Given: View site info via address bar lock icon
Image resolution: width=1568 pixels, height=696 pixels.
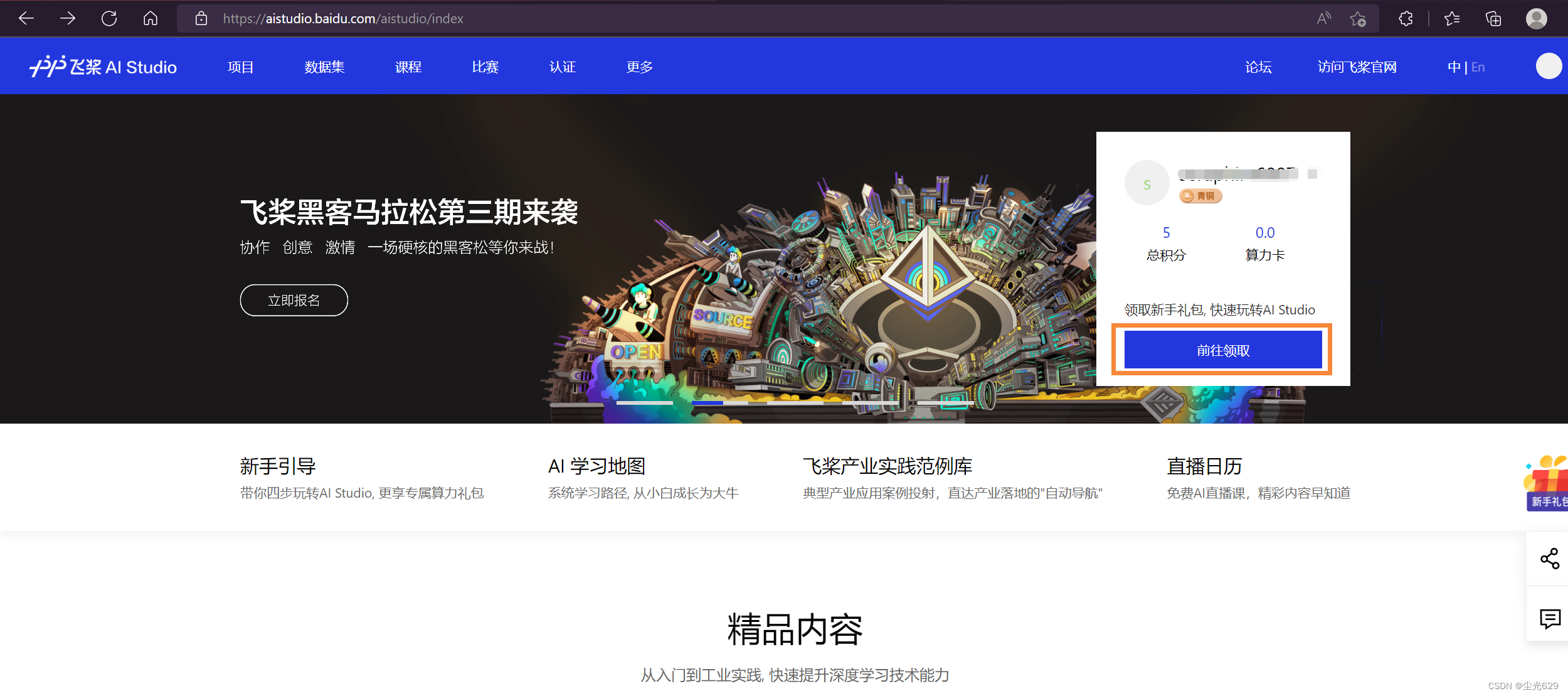Looking at the screenshot, I should pos(201,19).
